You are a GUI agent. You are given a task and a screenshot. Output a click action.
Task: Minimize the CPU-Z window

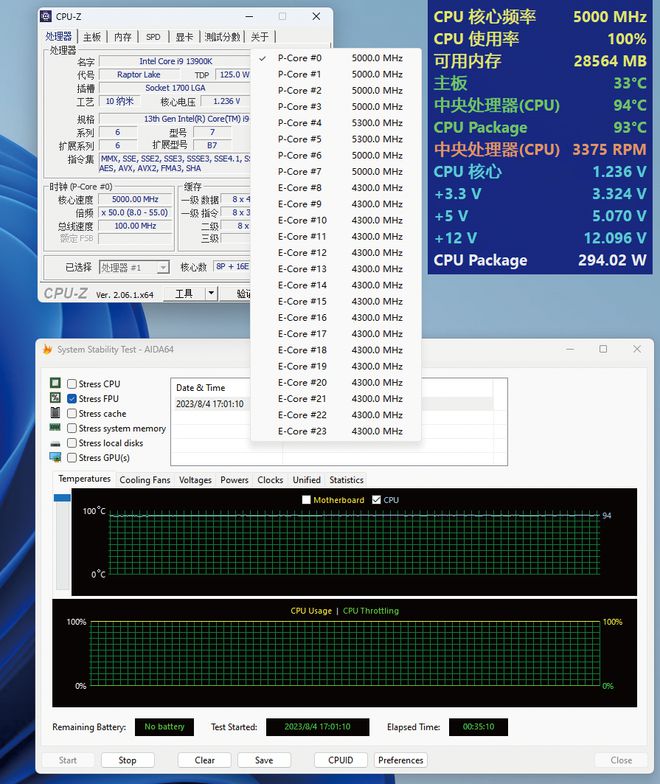click(x=249, y=16)
